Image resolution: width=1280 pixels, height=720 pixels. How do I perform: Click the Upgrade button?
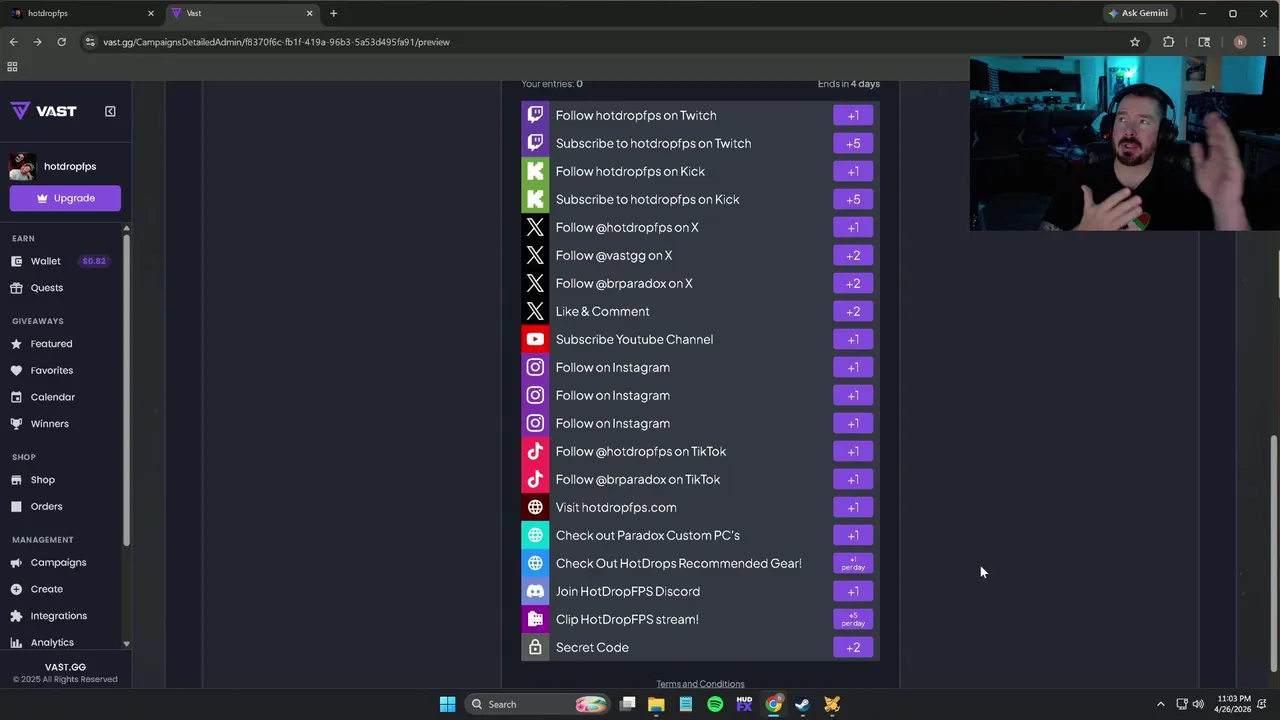[x=65, y=198]
